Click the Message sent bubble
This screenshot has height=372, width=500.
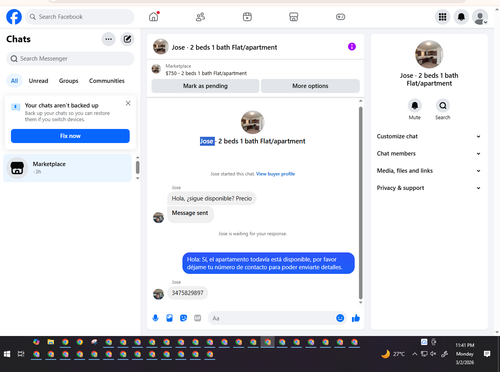point(190,213)
